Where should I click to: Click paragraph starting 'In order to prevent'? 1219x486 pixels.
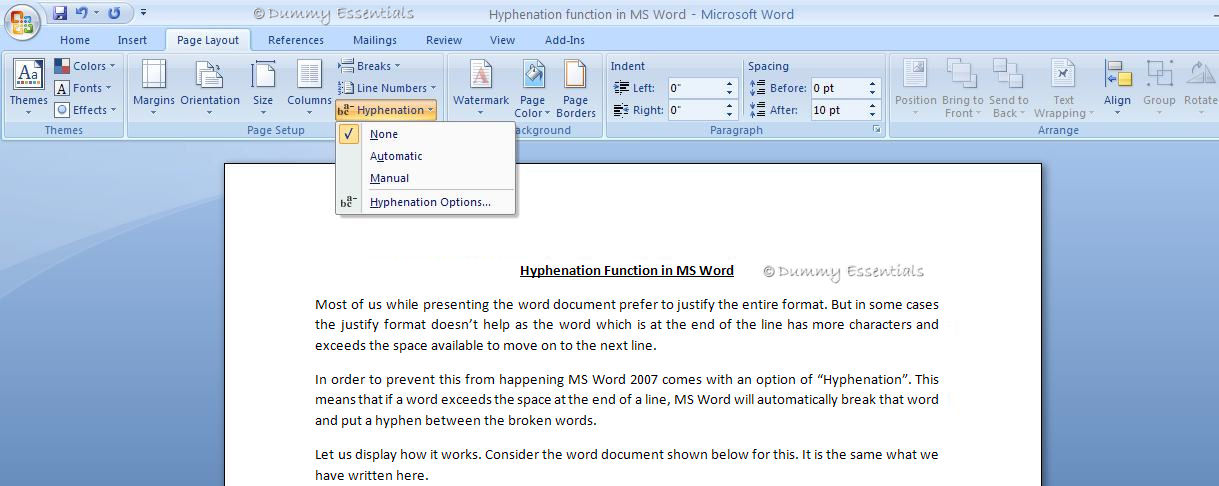coord(627,400)
